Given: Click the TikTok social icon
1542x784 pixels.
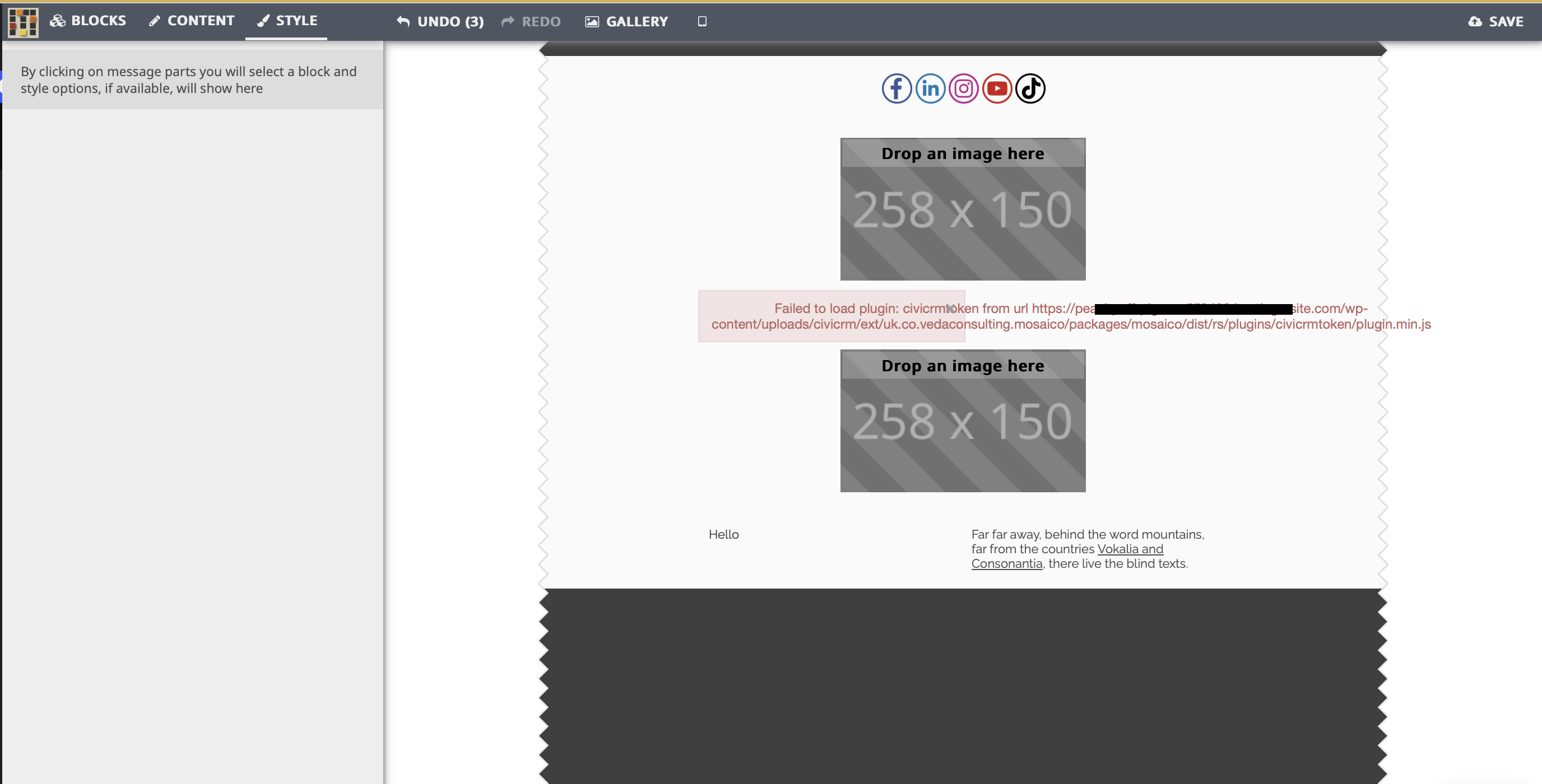Looking at the screenshot, I should [x=1030, y=89].
